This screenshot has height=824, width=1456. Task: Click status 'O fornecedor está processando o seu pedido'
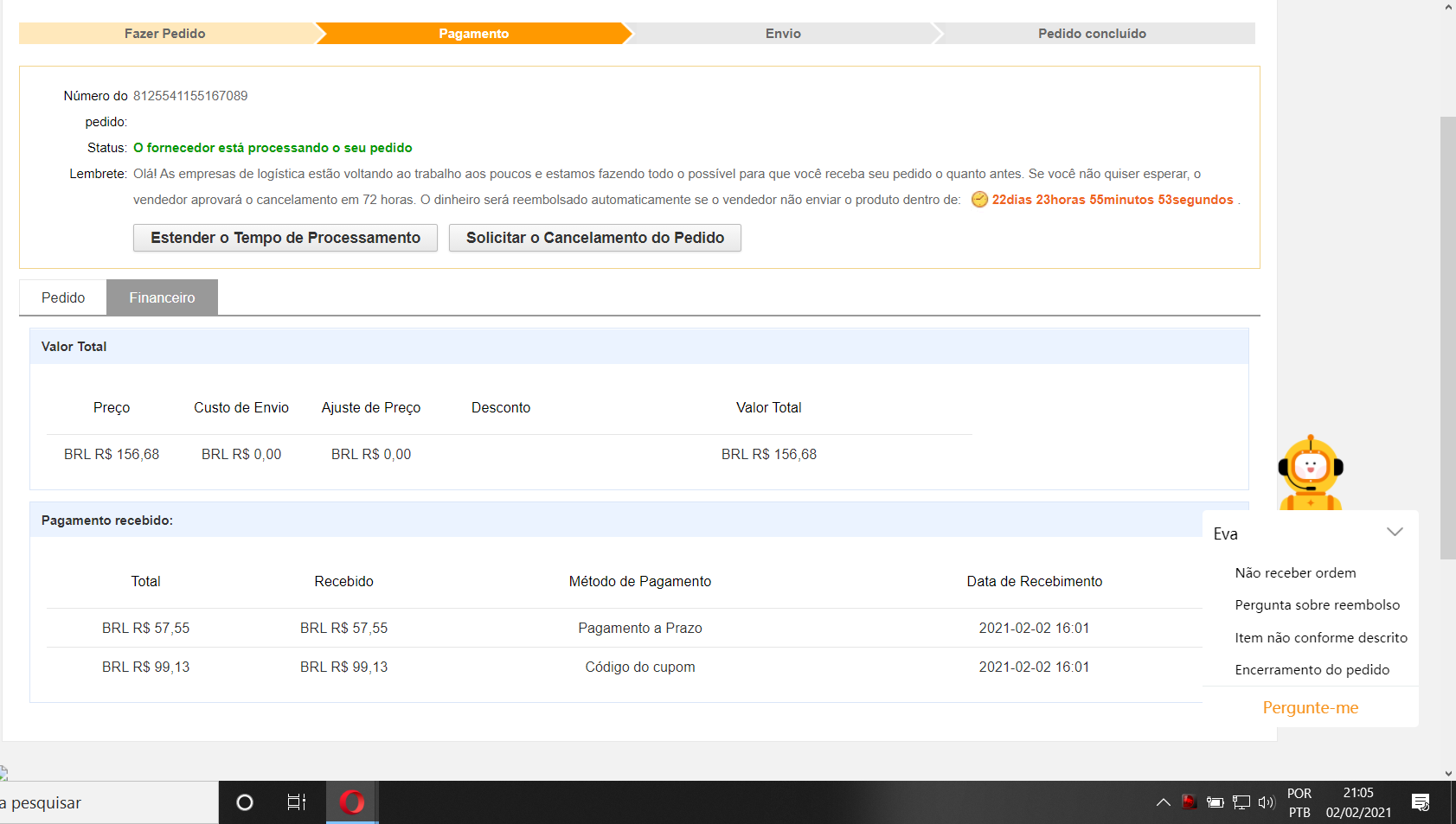point(273,148)
